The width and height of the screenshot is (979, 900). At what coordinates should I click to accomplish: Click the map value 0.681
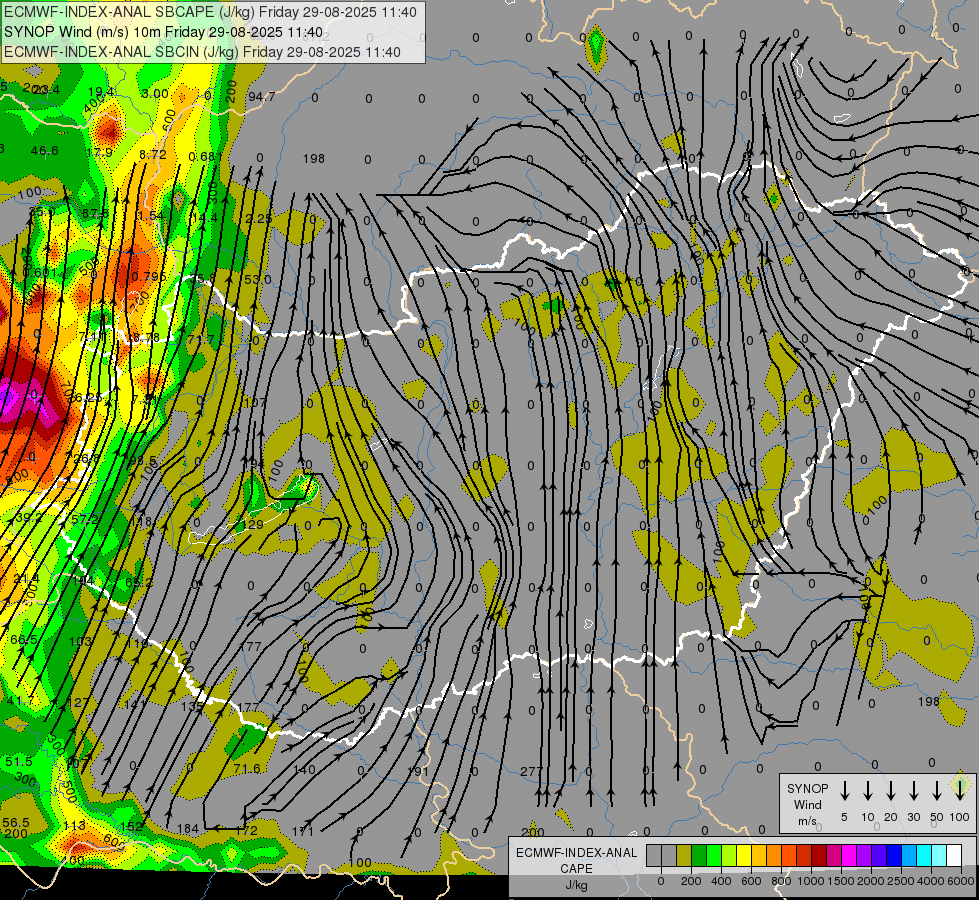205,156
